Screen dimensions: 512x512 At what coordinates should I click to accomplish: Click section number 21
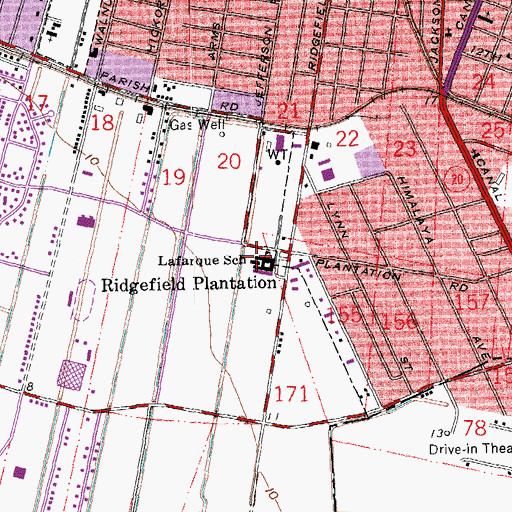pos(287,111)
